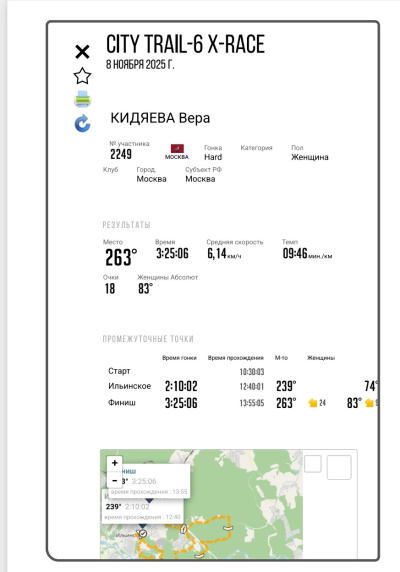The width and height of the screenshot is (400, 572).
Task: Select the larger square map control
Action: point(339,467)
